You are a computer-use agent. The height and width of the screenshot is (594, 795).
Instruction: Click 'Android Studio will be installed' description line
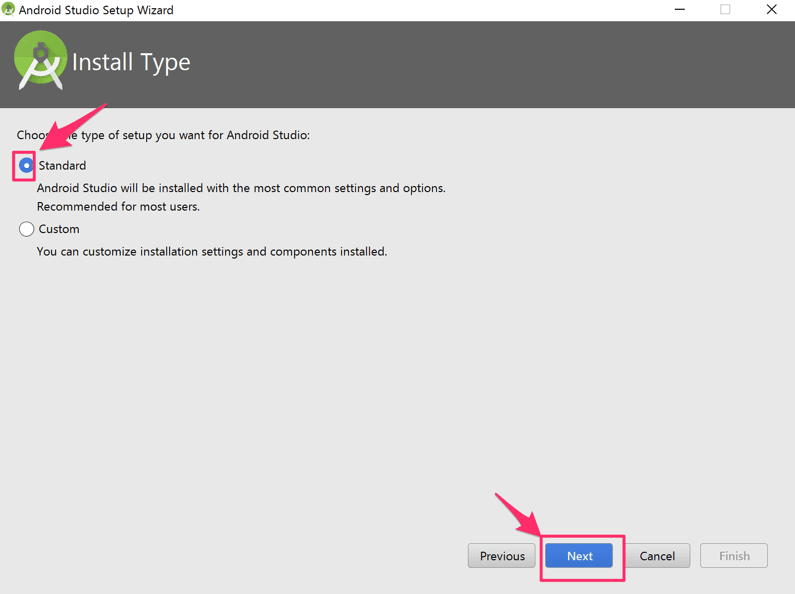tap(241, 188)
